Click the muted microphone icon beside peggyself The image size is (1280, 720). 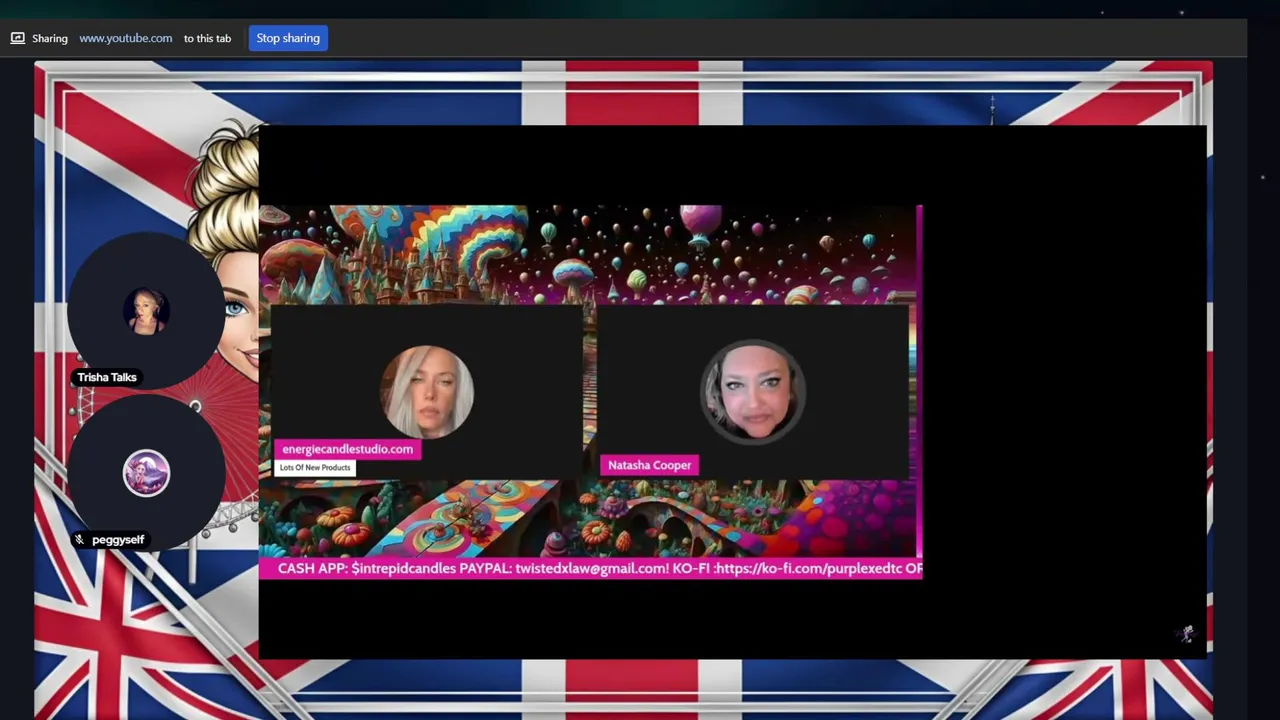pyautogui.click(x=79, y=540)
